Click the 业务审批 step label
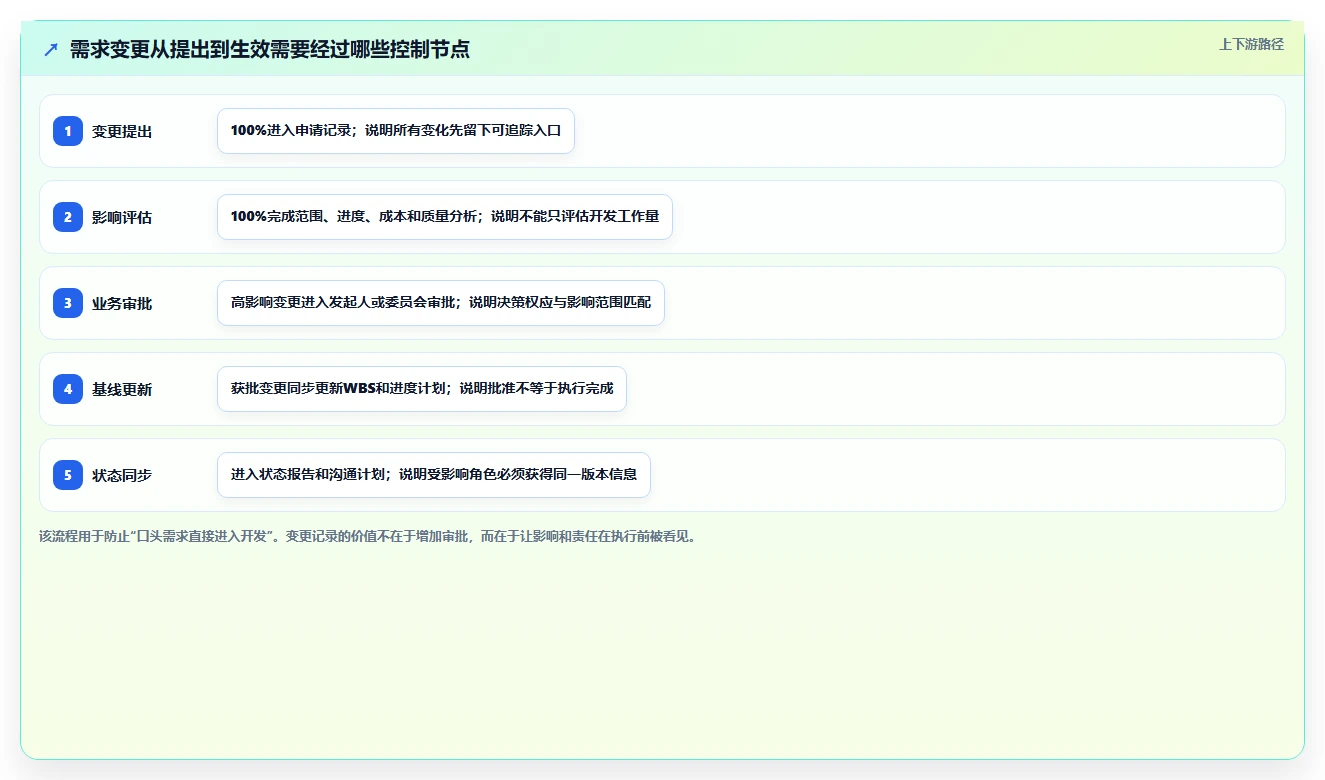 [122, 303]
